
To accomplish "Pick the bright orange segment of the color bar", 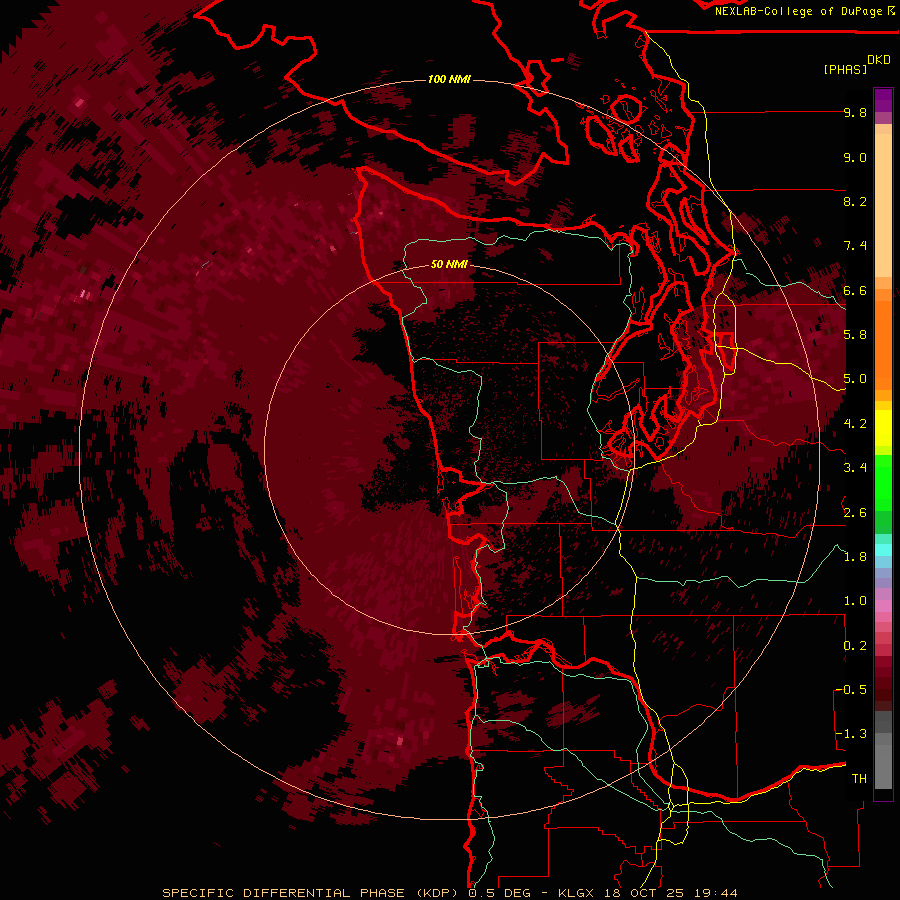I will click(x=883, y=344).
